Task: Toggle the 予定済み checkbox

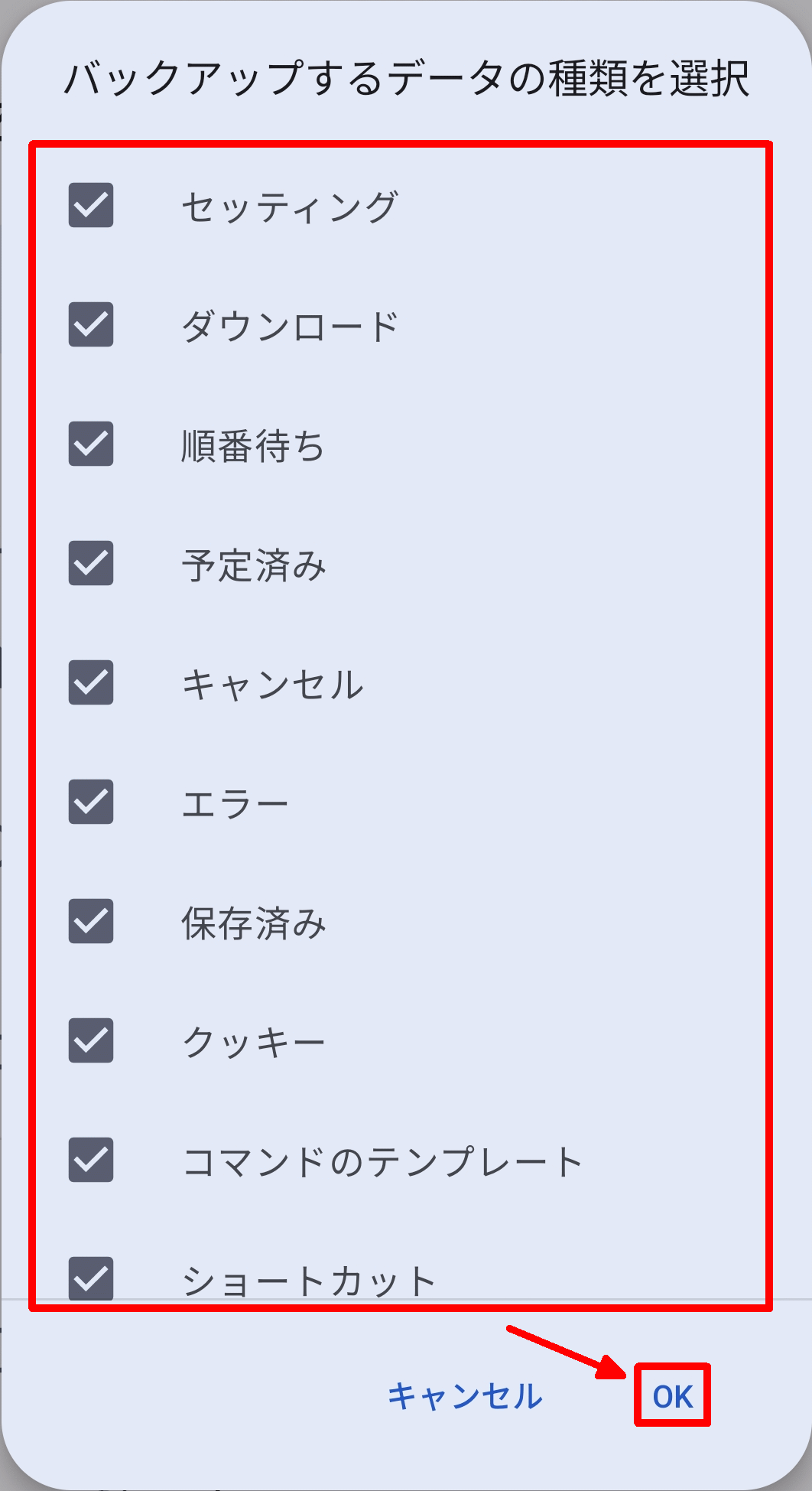Action: click(91, 563)
